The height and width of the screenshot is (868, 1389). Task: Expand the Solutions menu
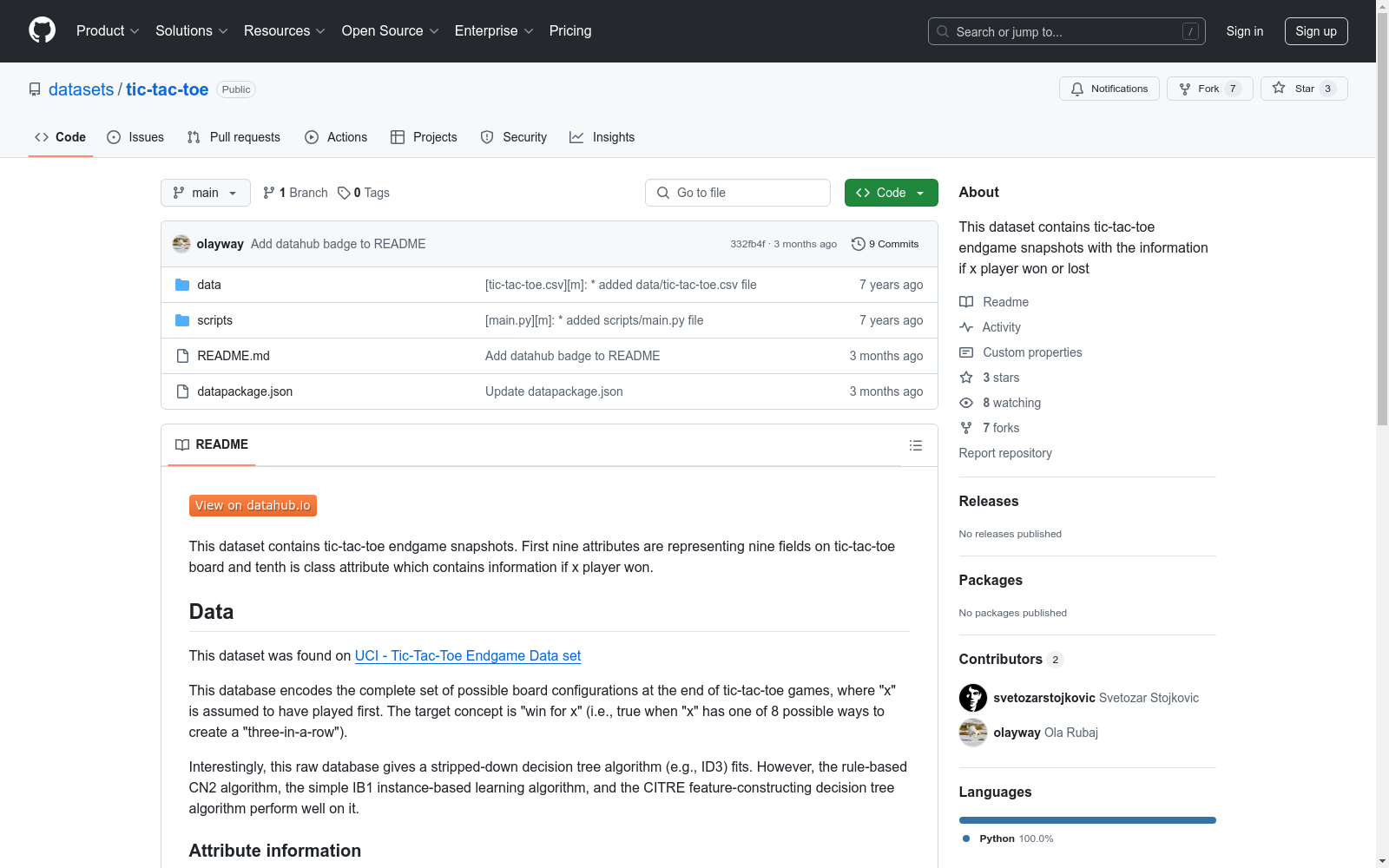192,31
